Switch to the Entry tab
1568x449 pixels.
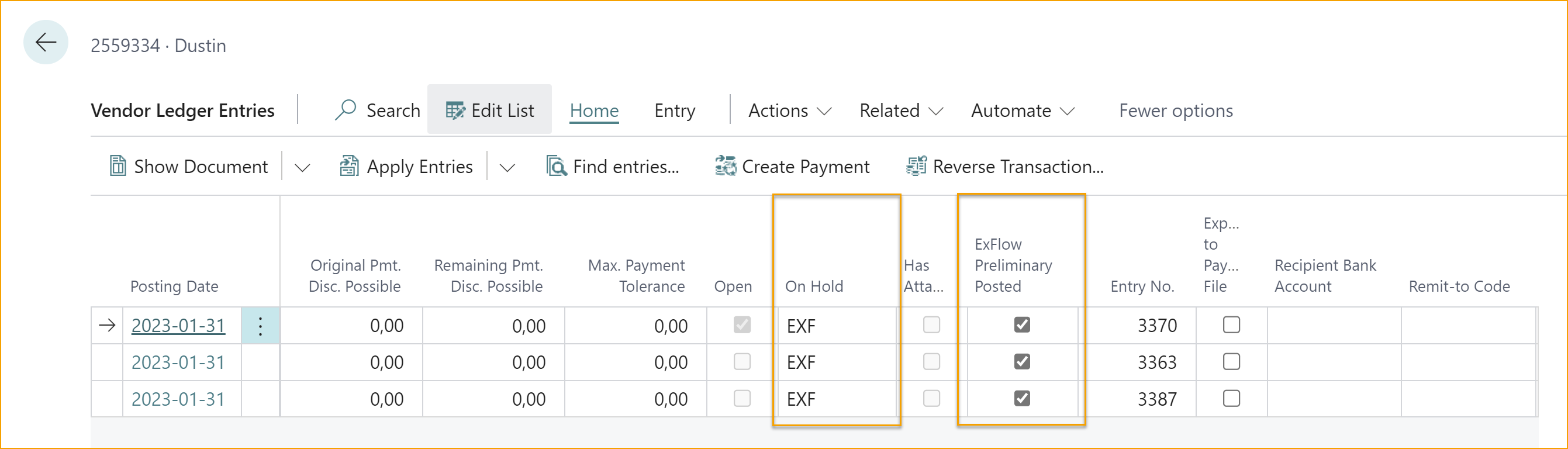pos(675,110)
